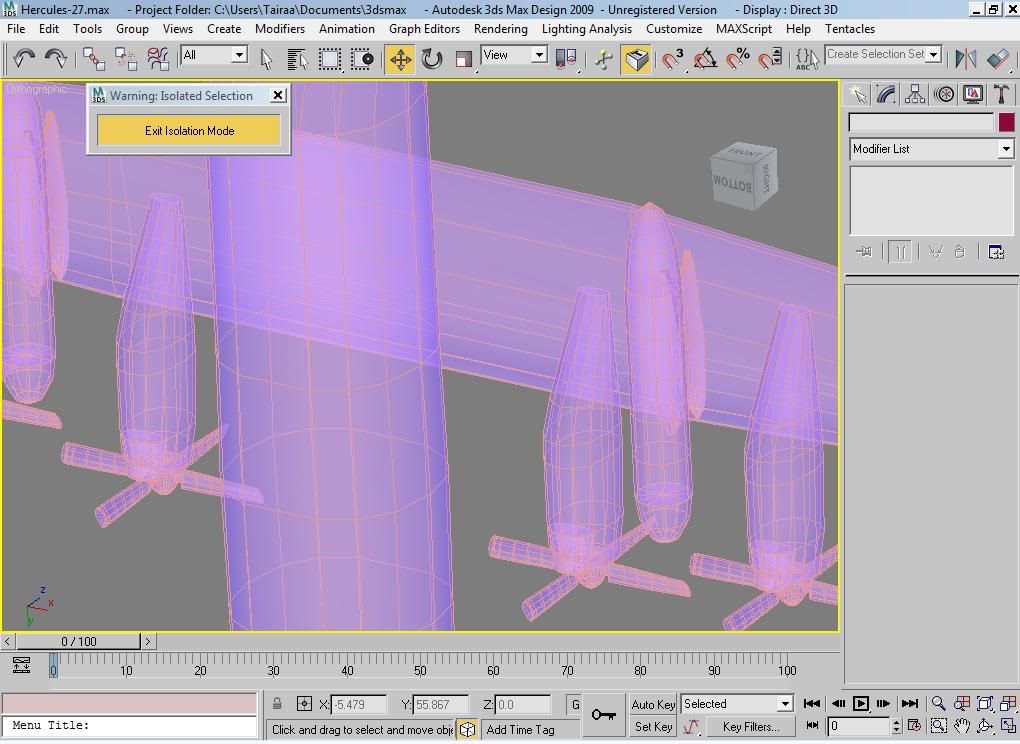Open the Motion command panel tab
This screenshot has height=744, width=1020.
(x=944, y=95)
